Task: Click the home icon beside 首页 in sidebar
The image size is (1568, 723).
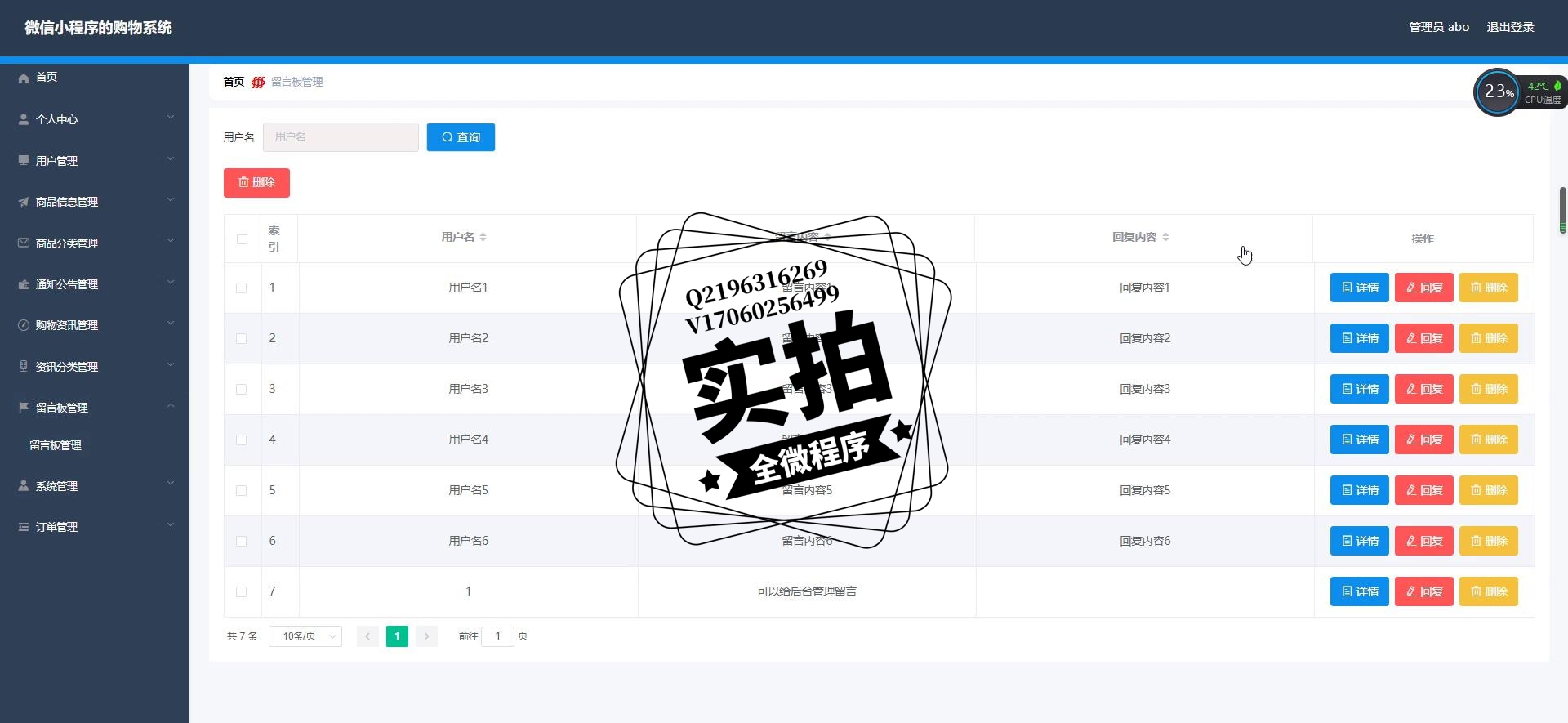Action: click(x=24, y=78)
